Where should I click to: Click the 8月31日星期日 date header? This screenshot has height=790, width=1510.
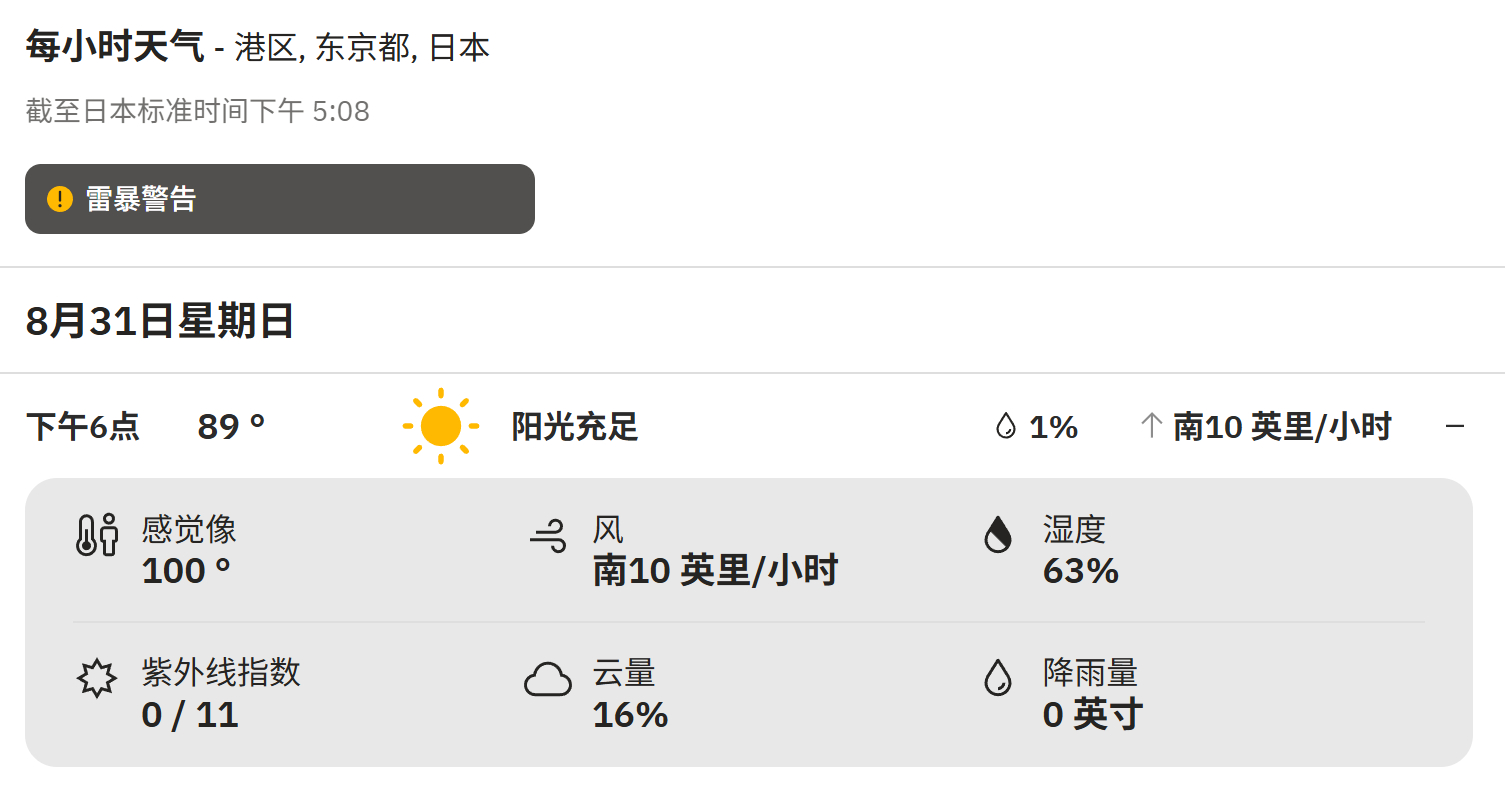pos(160,322)
